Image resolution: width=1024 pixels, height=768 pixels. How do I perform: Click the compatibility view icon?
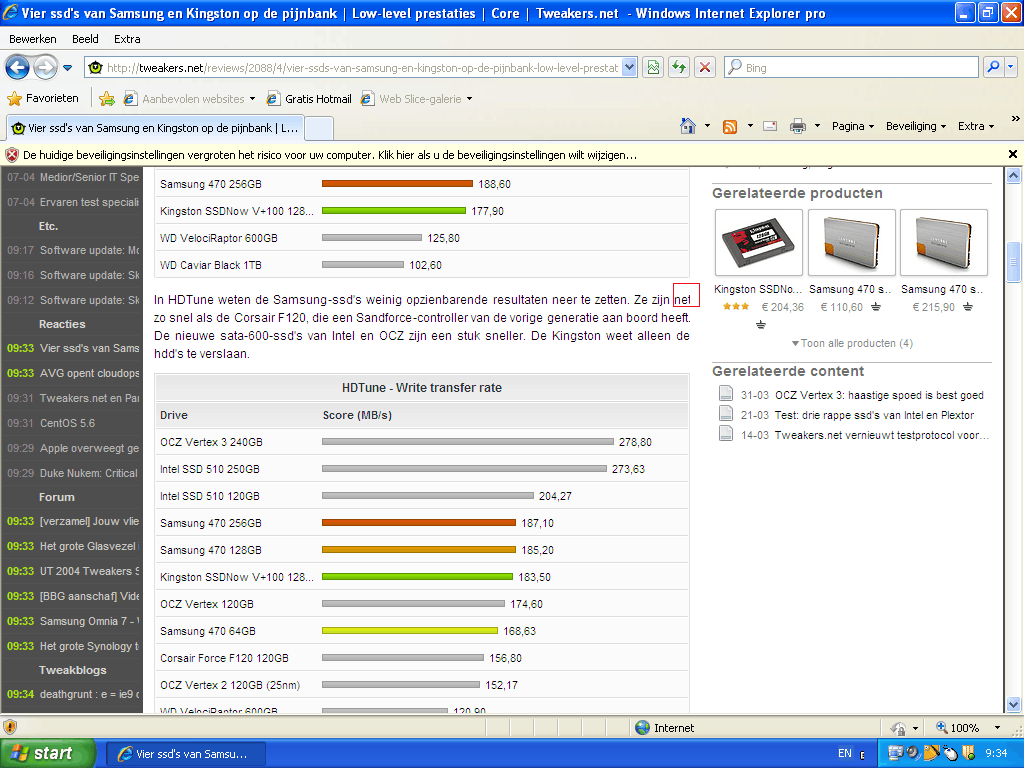click(653, 67)
